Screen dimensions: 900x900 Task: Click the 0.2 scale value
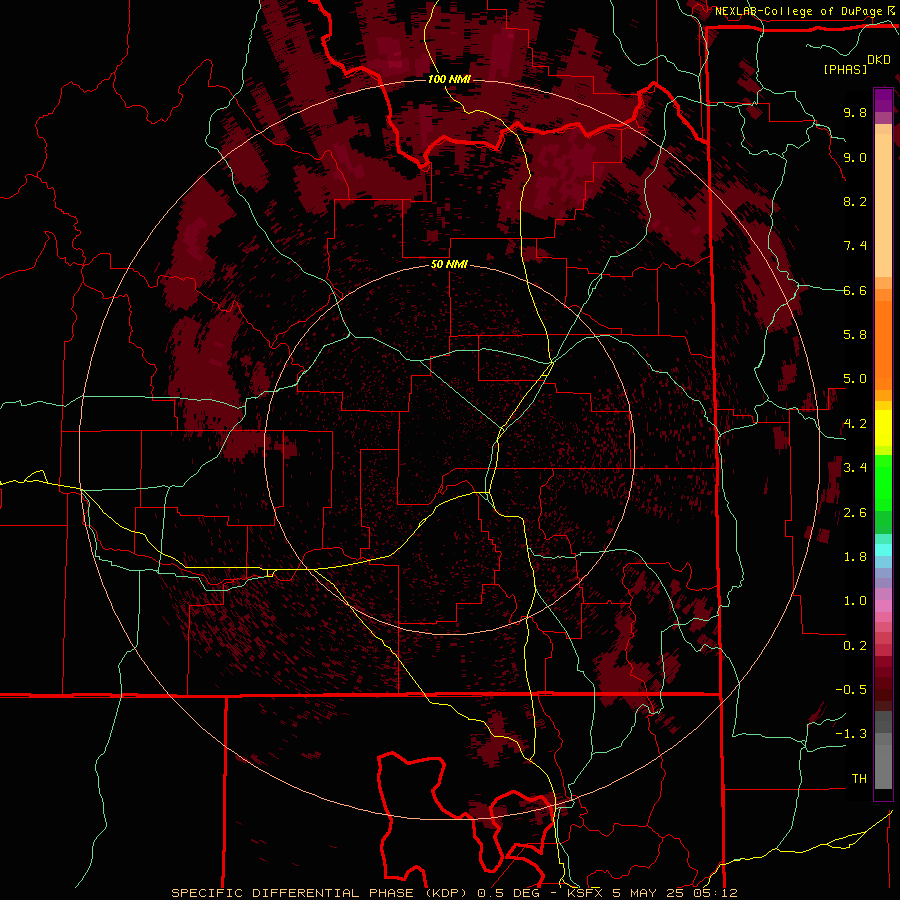tap(855, 646)
